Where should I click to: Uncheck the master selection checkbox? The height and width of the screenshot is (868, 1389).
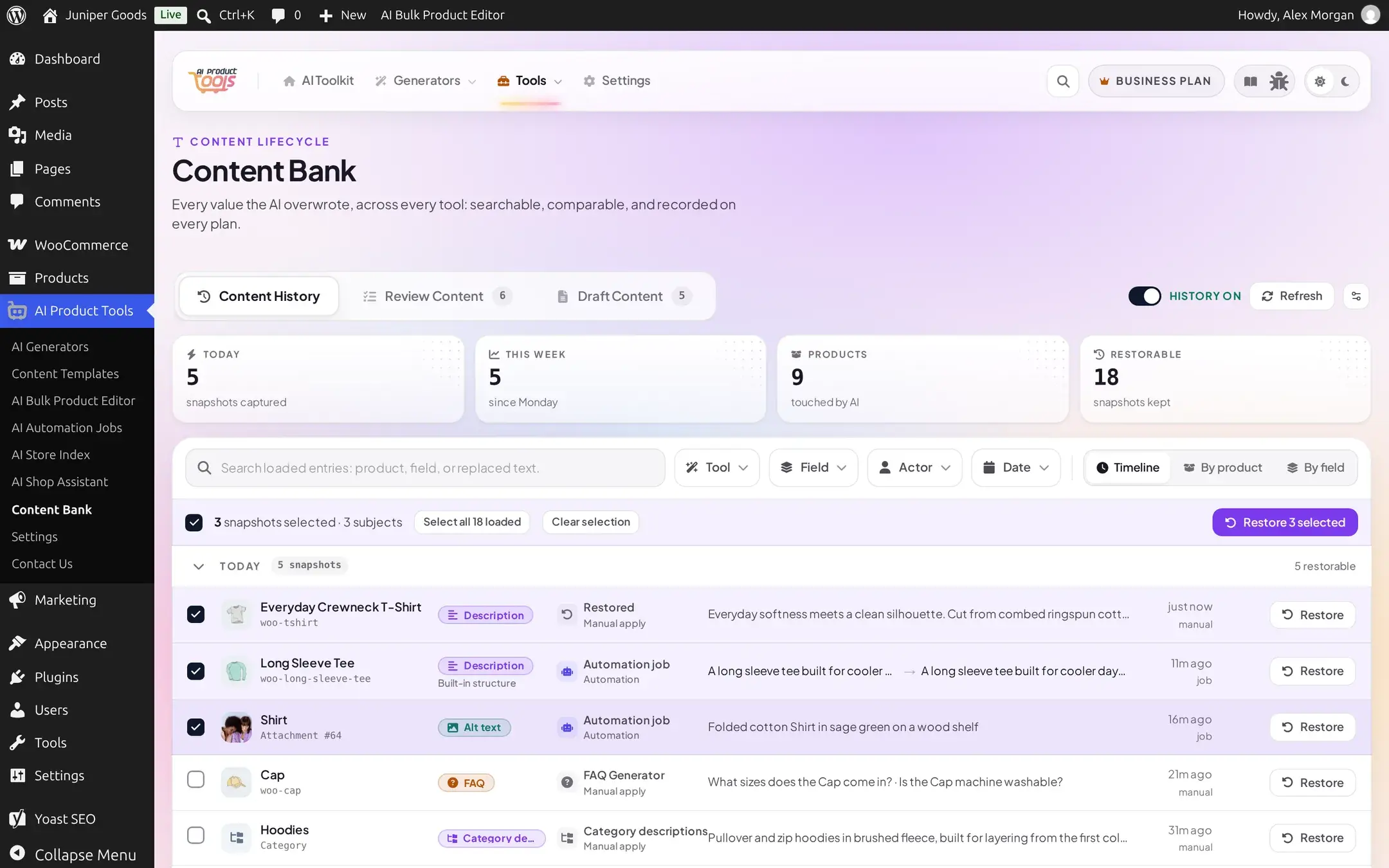(x=194, y=522)
